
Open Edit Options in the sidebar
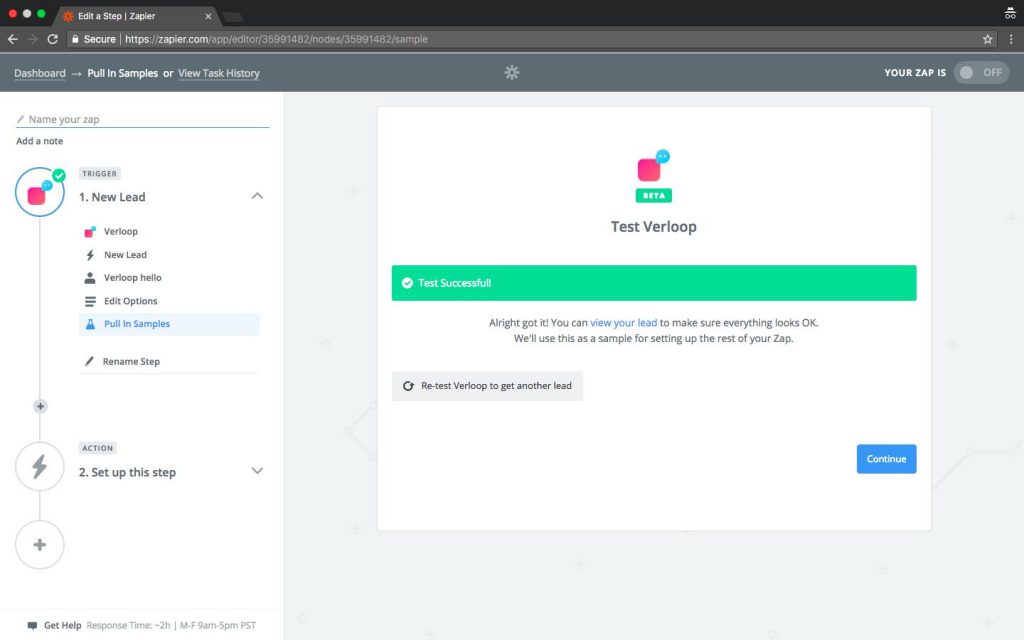point(131,301)
